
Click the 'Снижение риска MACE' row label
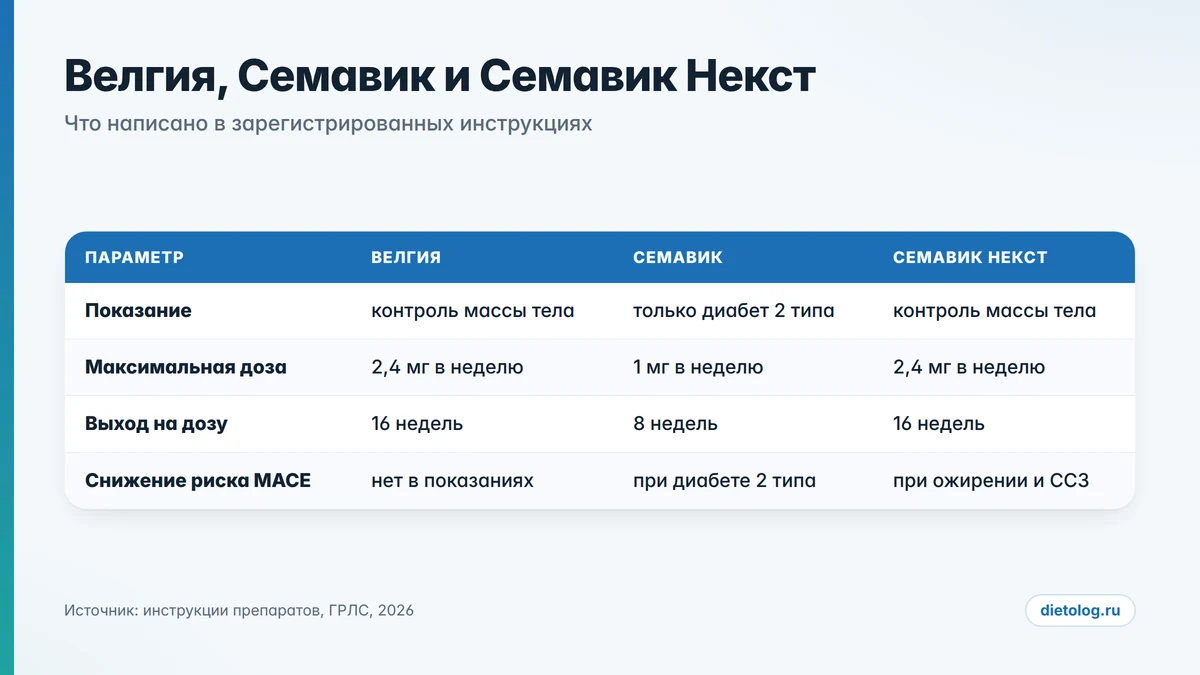(x=198, y=481)
